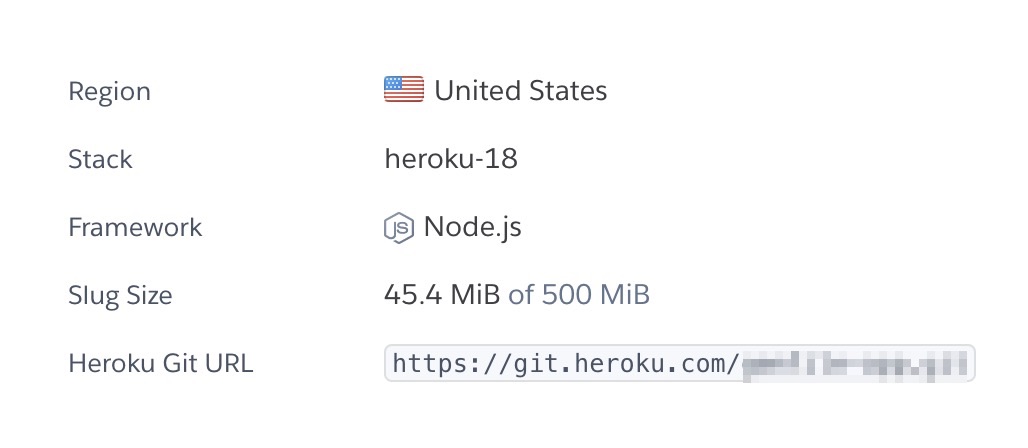Screen dimensions: 1028x448
Task: Click the word 'URL' in Heroku Git URL label
Action: (228, 364)
